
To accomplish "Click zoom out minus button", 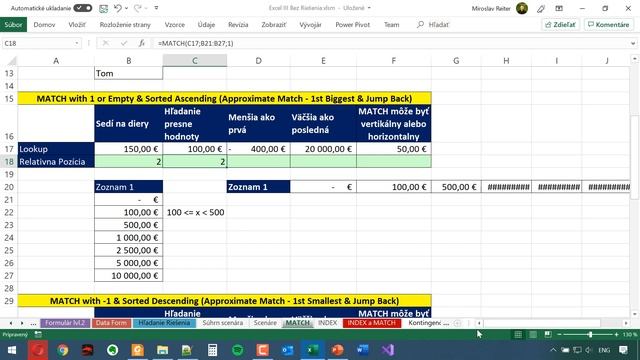I will pyautogui.click(x=560, y=334).
